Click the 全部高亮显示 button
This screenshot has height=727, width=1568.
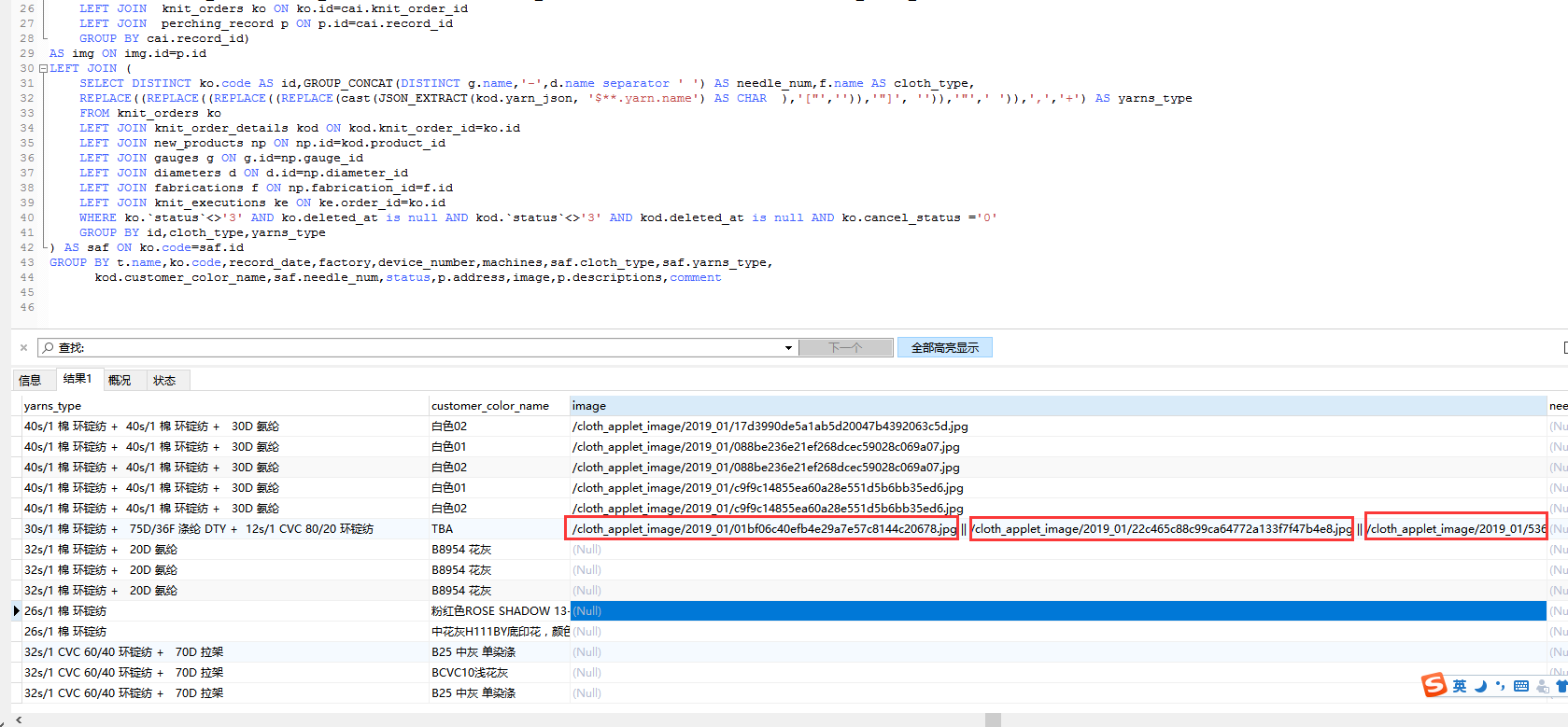[x=944, y=347]
